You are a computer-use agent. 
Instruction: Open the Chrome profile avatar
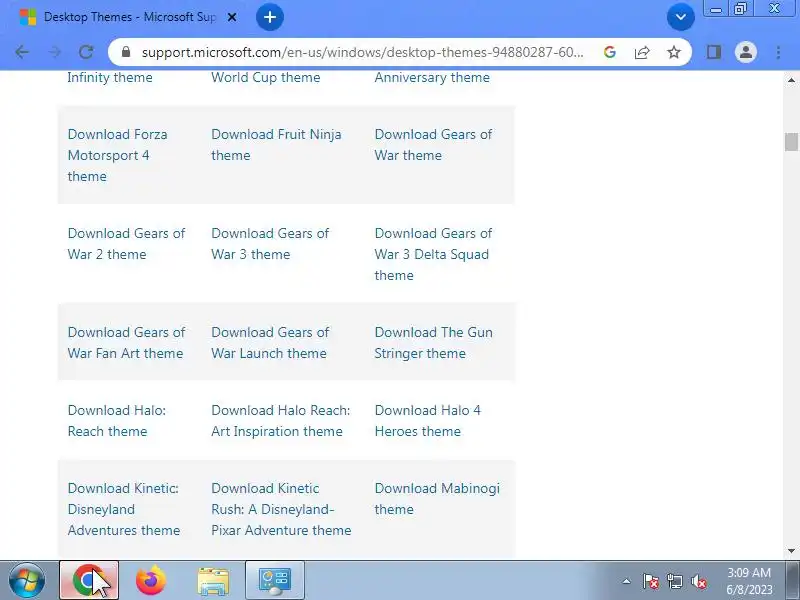click(745, 52)
